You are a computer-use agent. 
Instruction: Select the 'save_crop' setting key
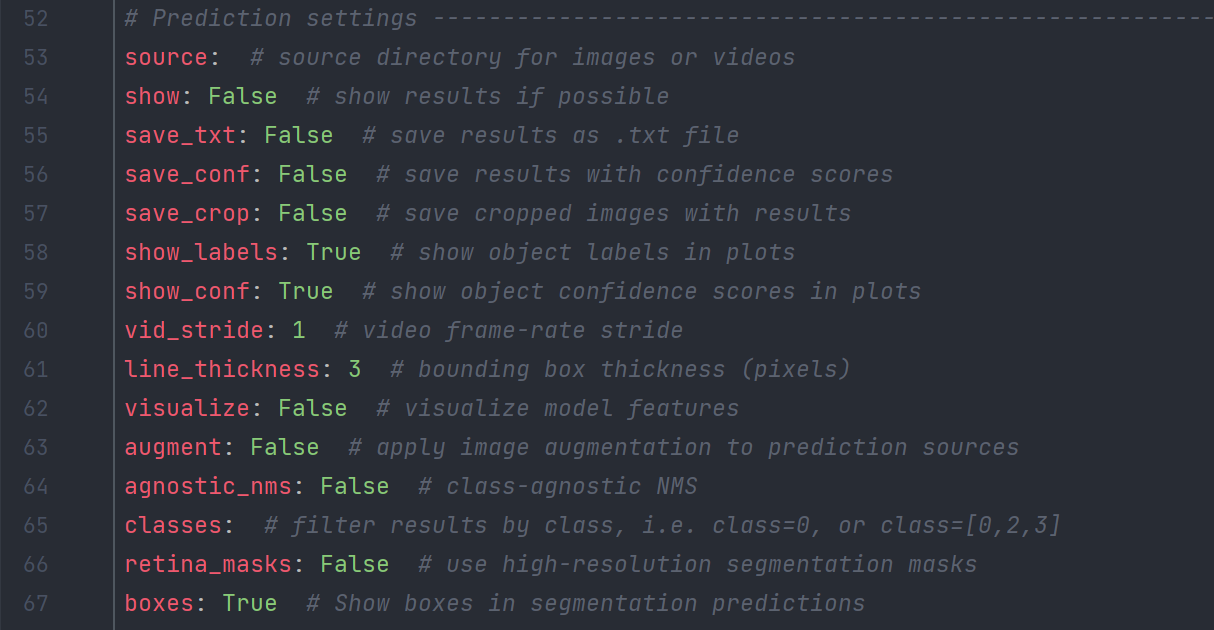[x=187, y=213]
